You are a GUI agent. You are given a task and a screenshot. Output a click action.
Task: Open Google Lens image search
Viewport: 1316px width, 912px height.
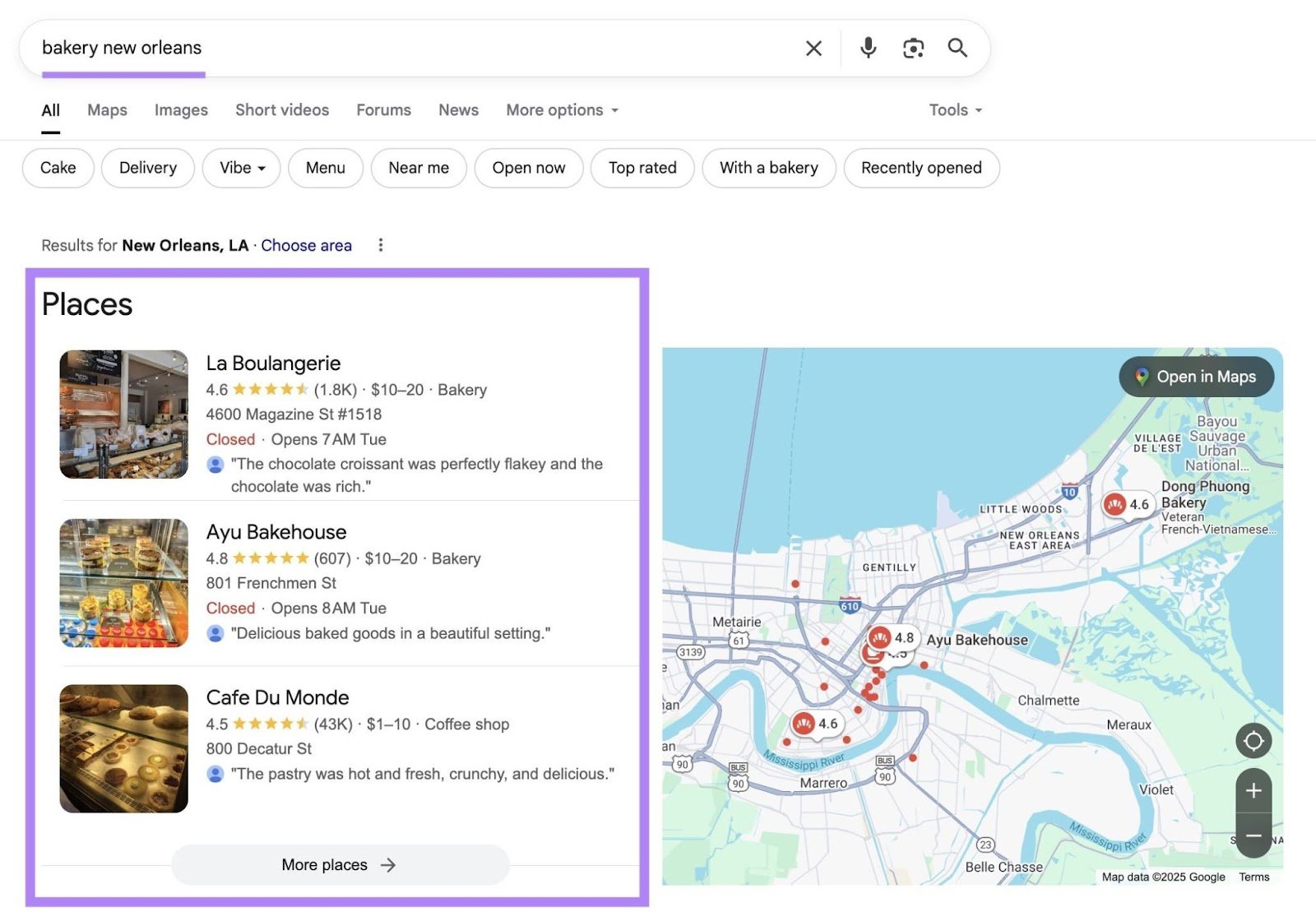pos(913,48)
